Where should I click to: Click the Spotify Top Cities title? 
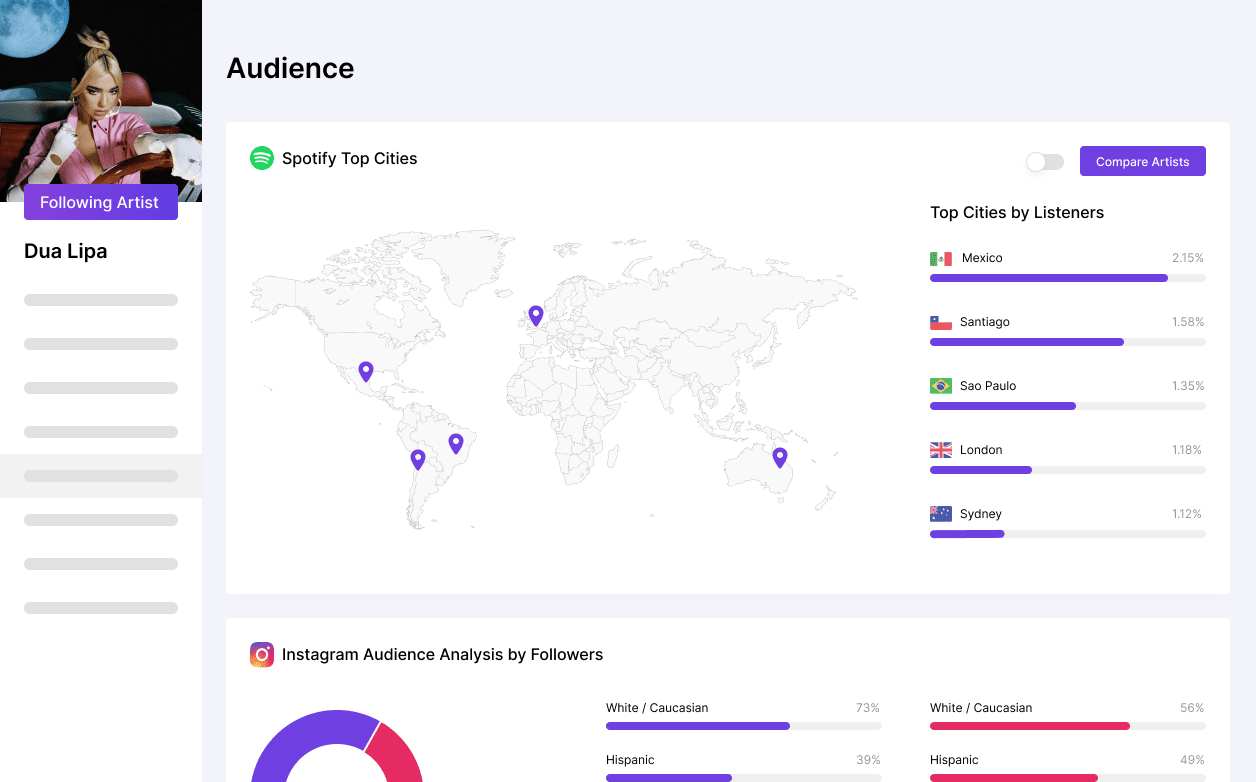[350, 158]
